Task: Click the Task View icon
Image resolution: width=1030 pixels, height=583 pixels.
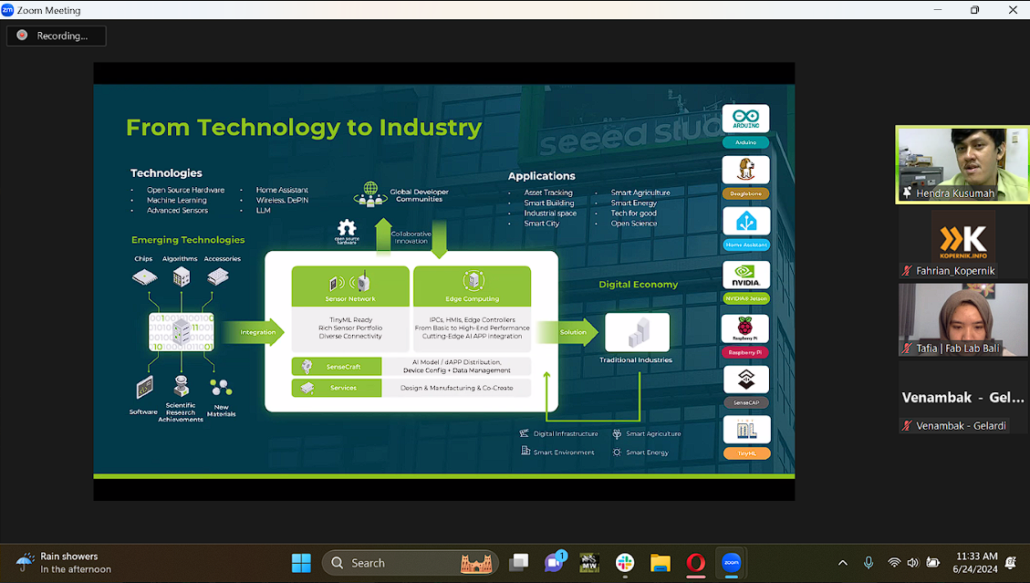Action: (518, 563)
